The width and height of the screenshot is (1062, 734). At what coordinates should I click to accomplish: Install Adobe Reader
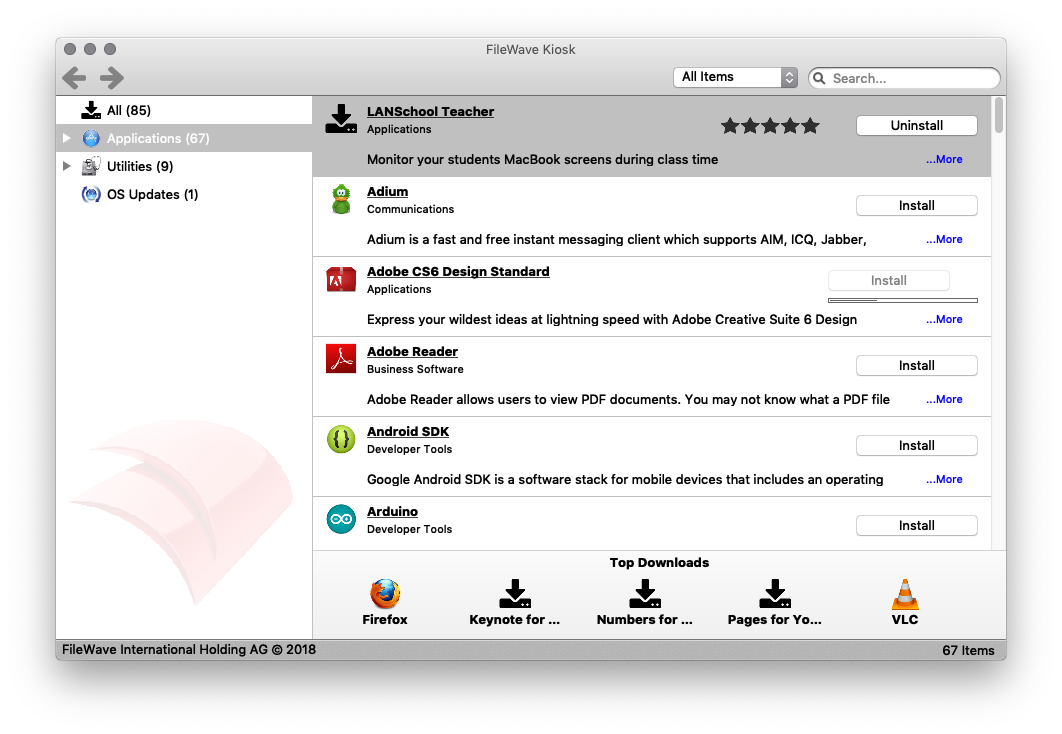coord(916,365)
